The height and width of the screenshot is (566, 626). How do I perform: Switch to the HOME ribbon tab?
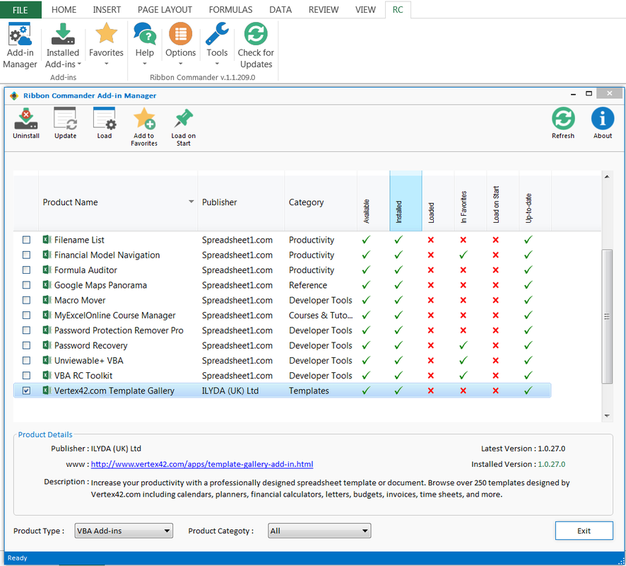(64, 10)
